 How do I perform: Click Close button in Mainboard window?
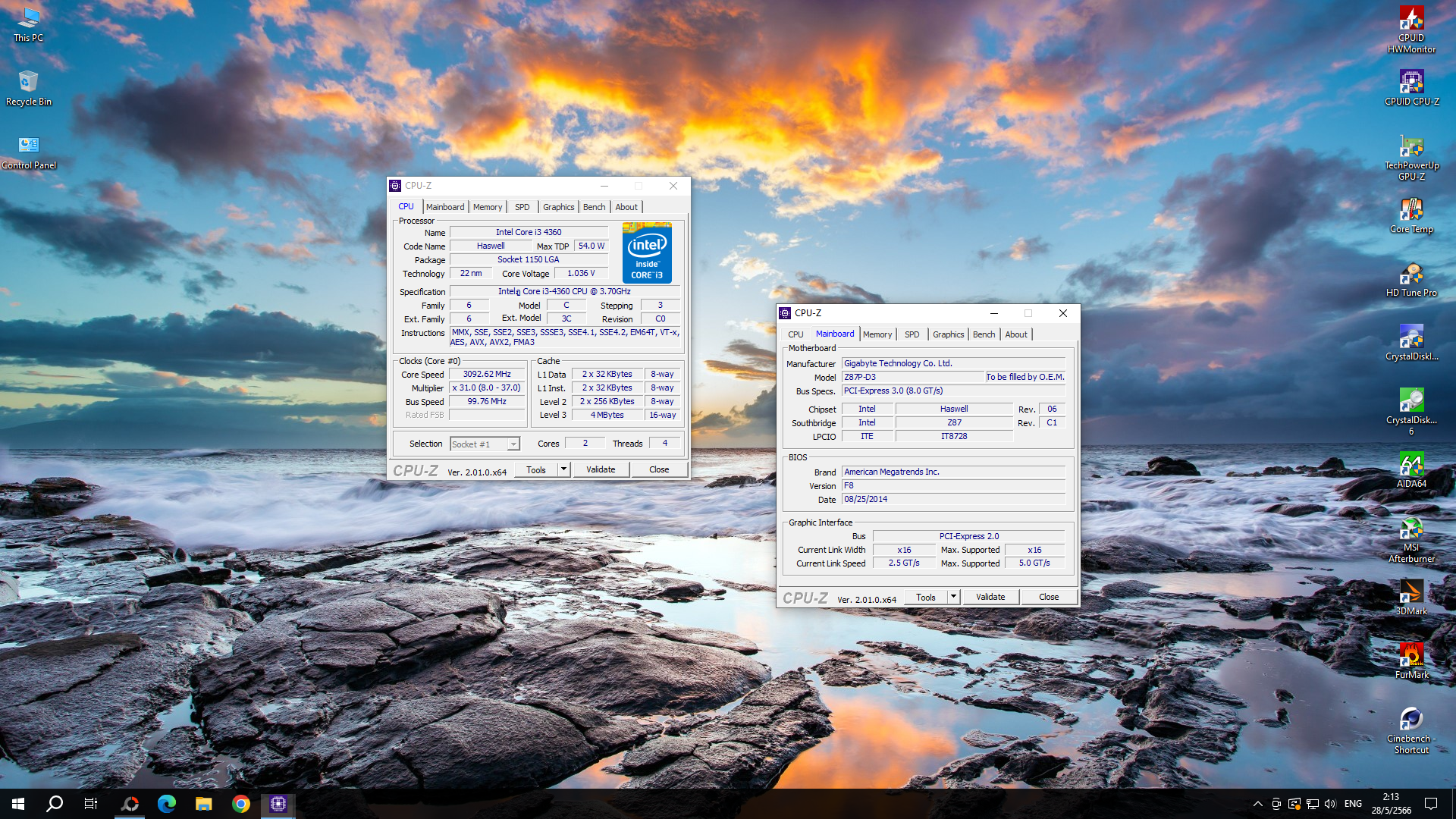pyautogui.click(x=1048, y=597)
